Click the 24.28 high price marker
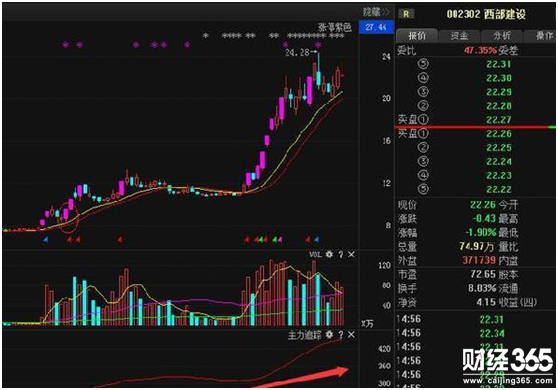Viewport: 558px width, 390px height. 297,53
